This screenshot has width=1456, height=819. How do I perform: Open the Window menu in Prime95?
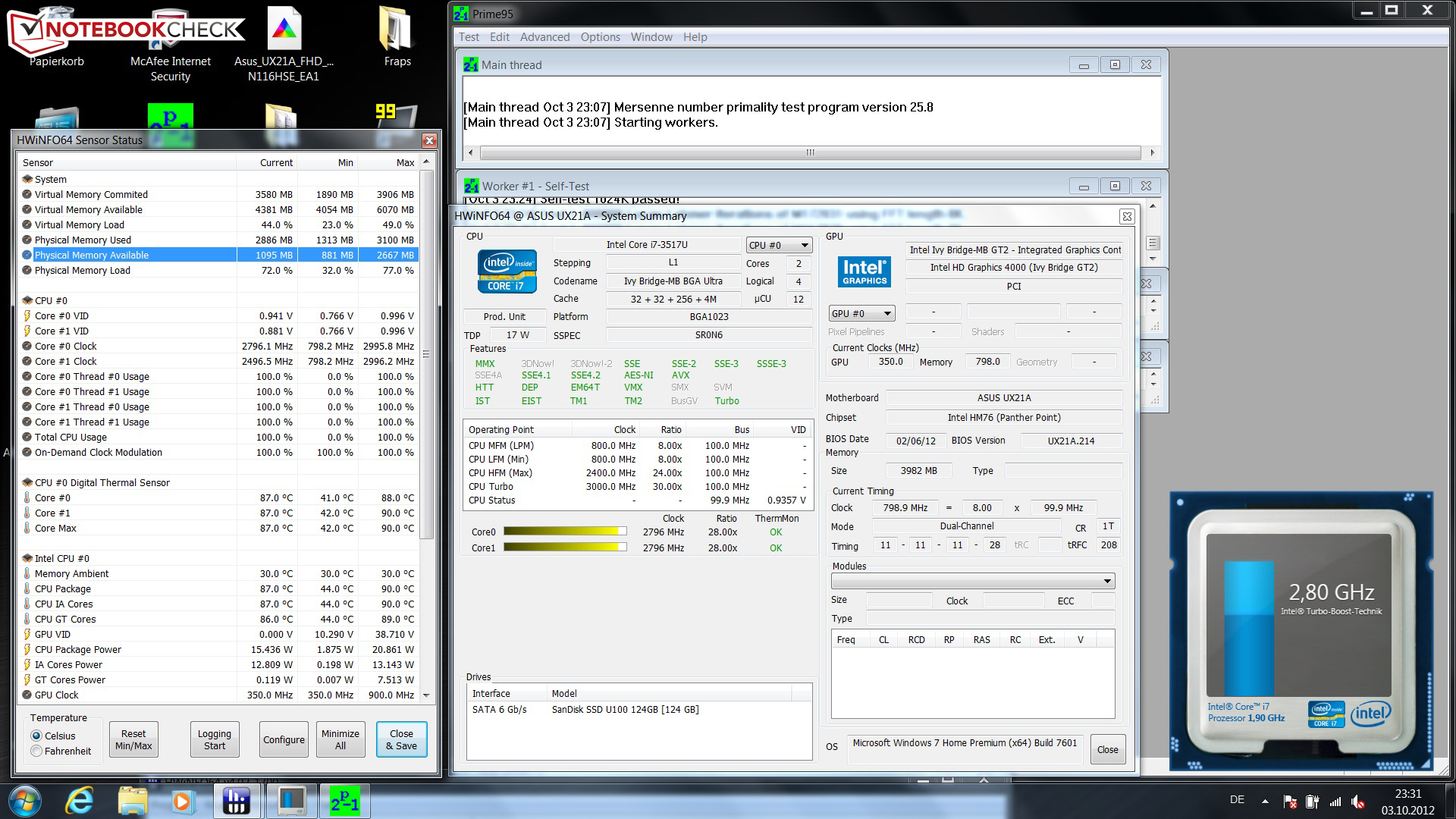651,37
